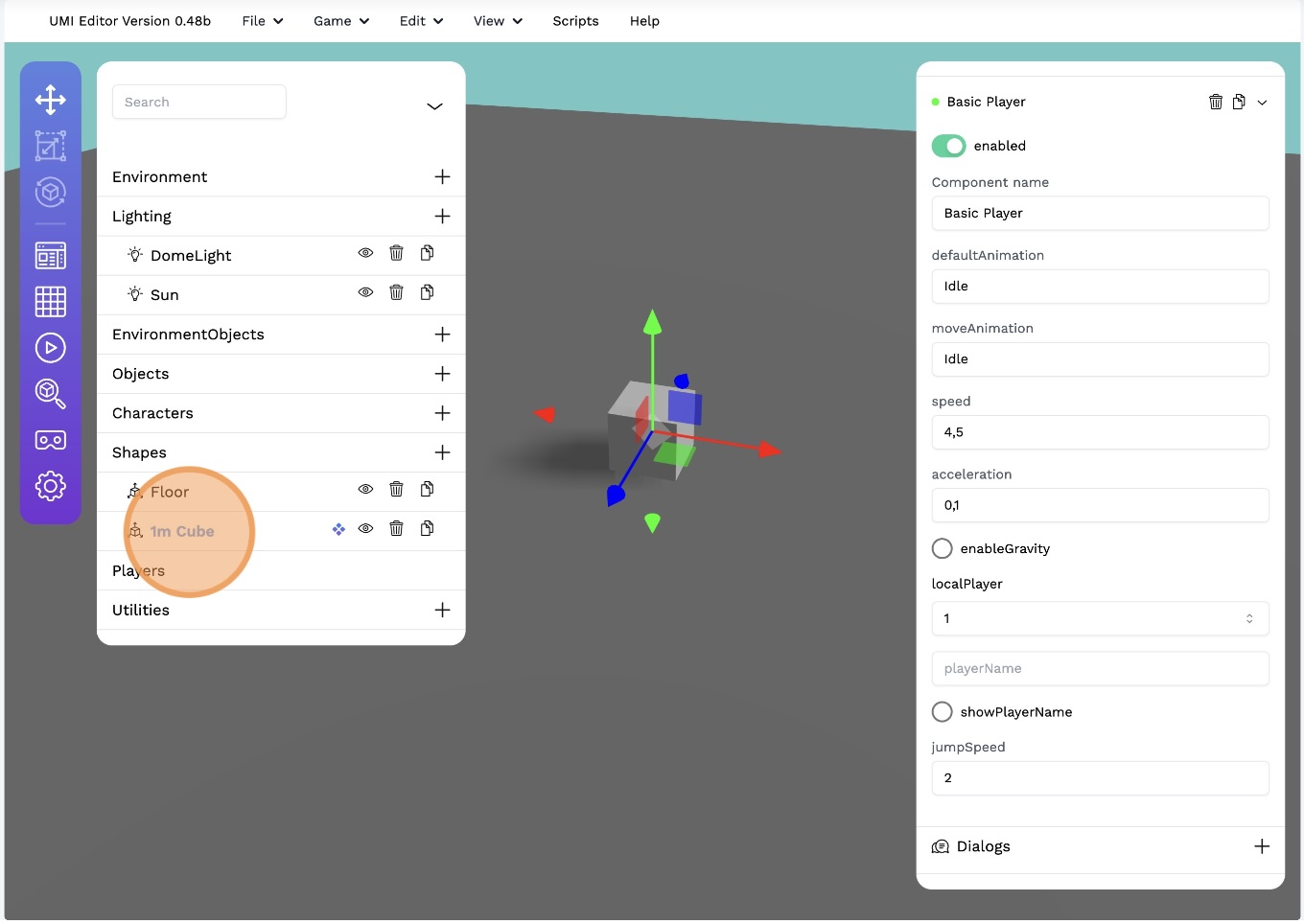This screenshot has width=1304, height=924.
Task: Hide the Floor shape via eye icon
Action: tap(365, 490)
